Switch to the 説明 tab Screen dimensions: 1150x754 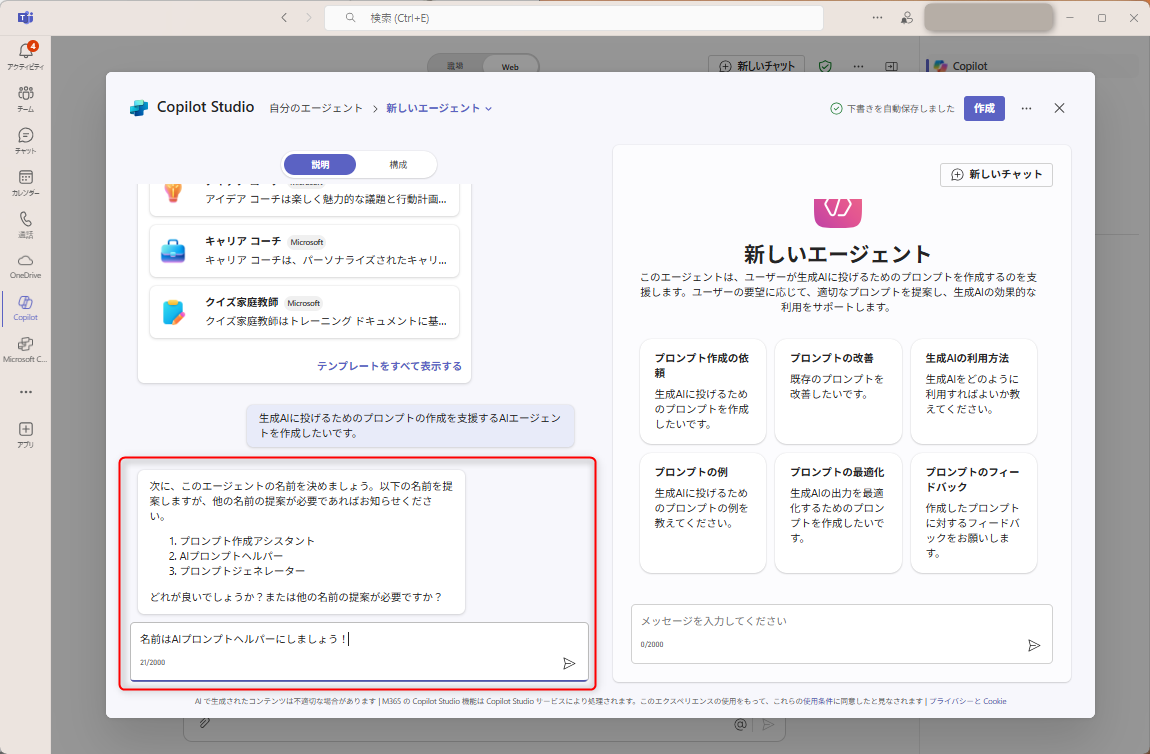(321, 164)
